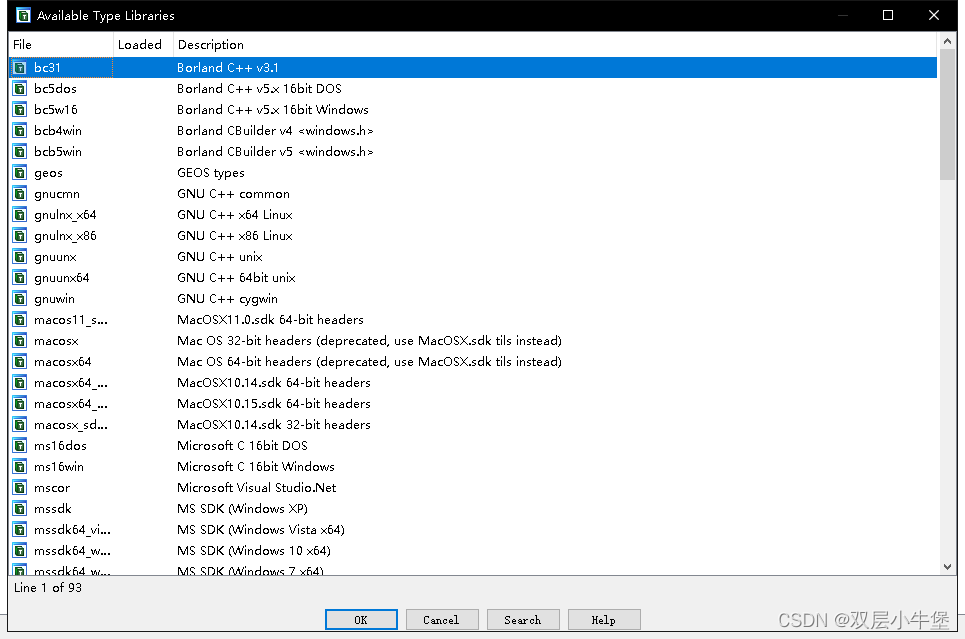Click the Available Type Libraries title icon
The height and width of the screenshot is (639, 965).
tap(23, 15)
